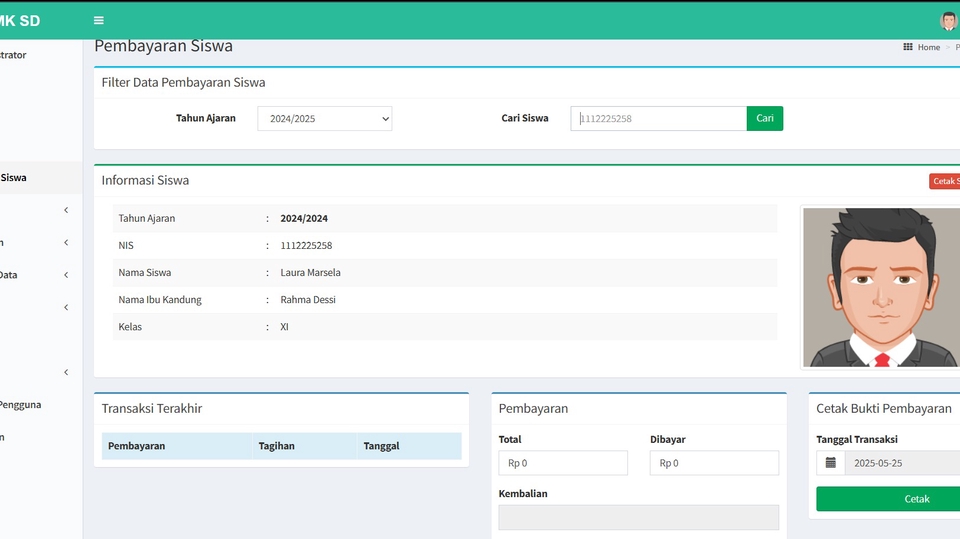
Task: Expand the Data sidebar menu chevron
Action: (66, 275)
